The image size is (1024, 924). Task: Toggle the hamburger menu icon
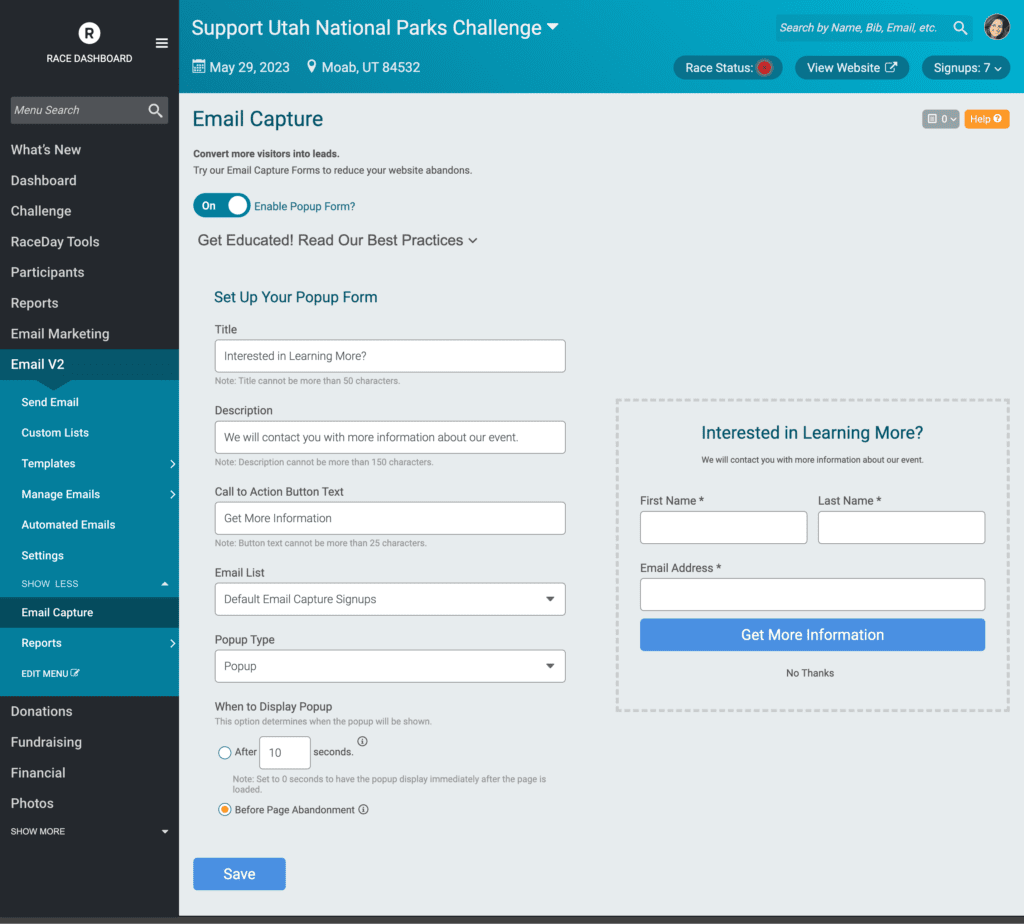[161, 43]
